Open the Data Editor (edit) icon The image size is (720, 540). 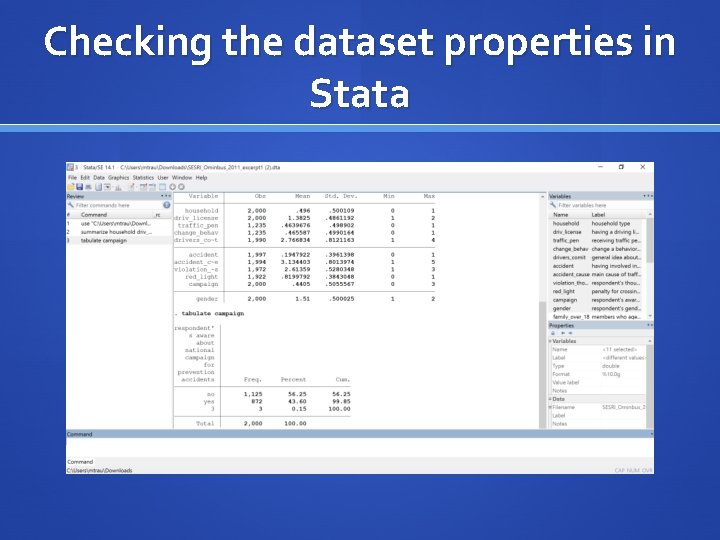pos(143,187)
